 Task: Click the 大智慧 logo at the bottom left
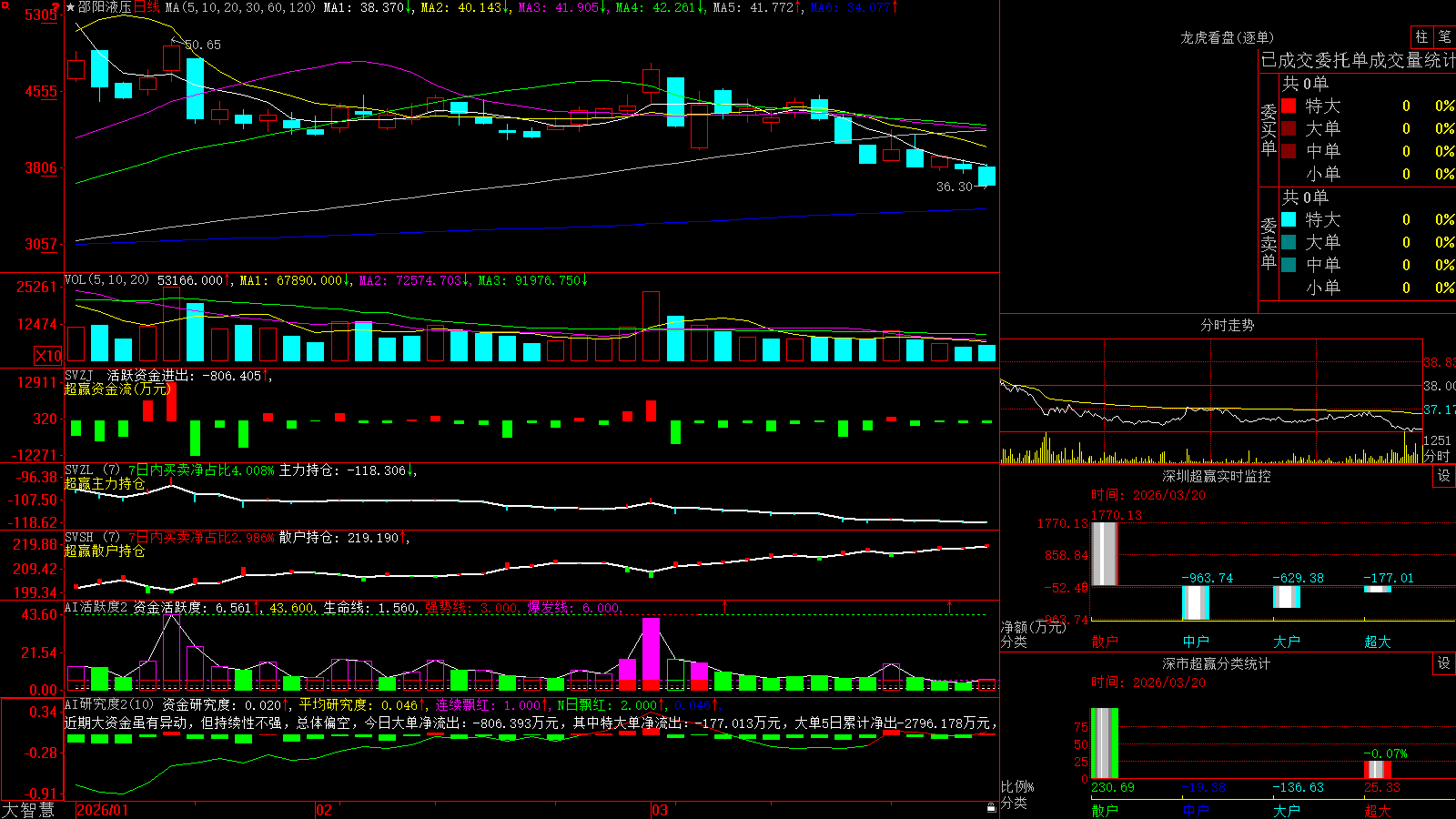[28, 810]
